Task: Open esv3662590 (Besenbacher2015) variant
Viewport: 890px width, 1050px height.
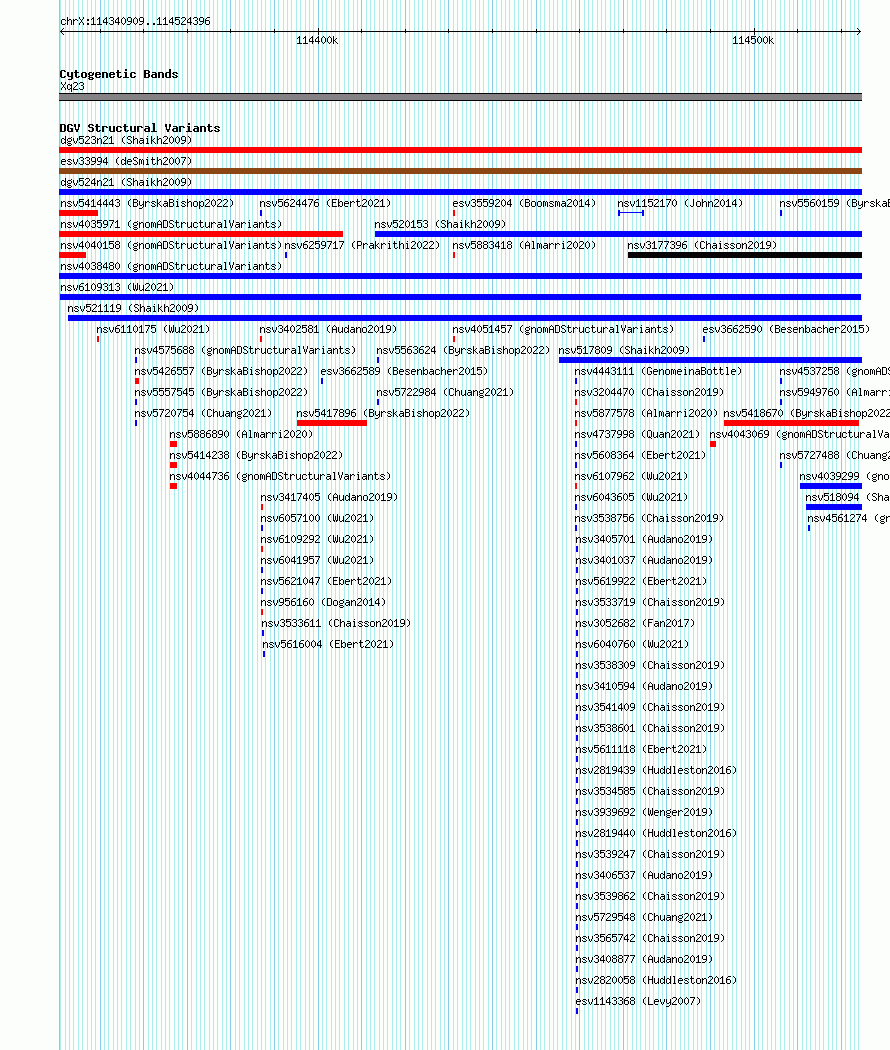Action: click(x=786, y=329)
